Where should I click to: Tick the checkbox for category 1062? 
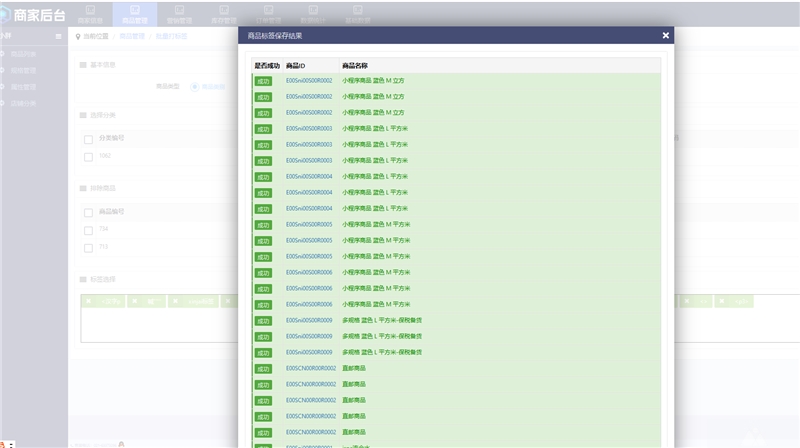pyautogui.click(x=88, y=157)
